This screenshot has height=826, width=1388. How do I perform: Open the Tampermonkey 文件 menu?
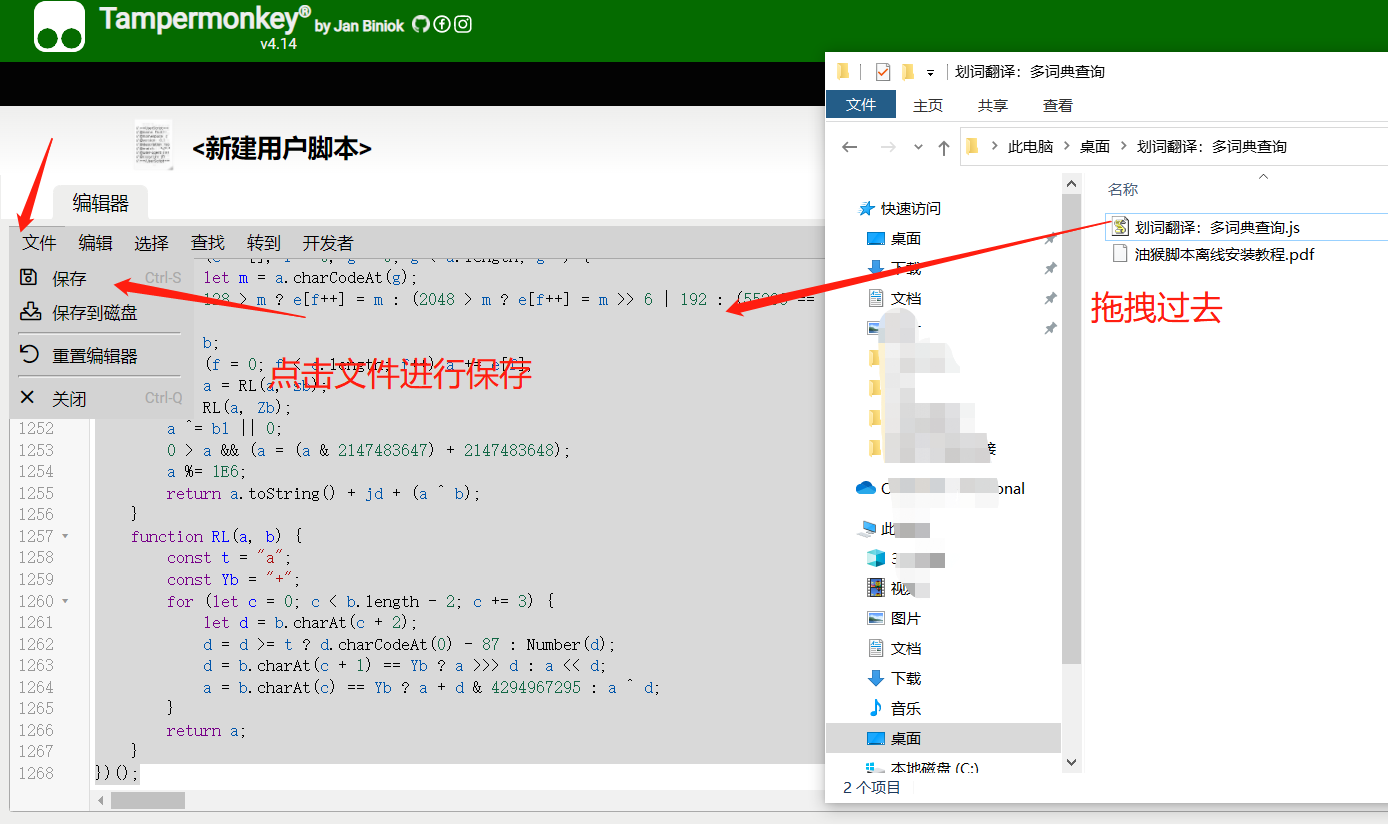pyautogui.click(x=40, y=243)
